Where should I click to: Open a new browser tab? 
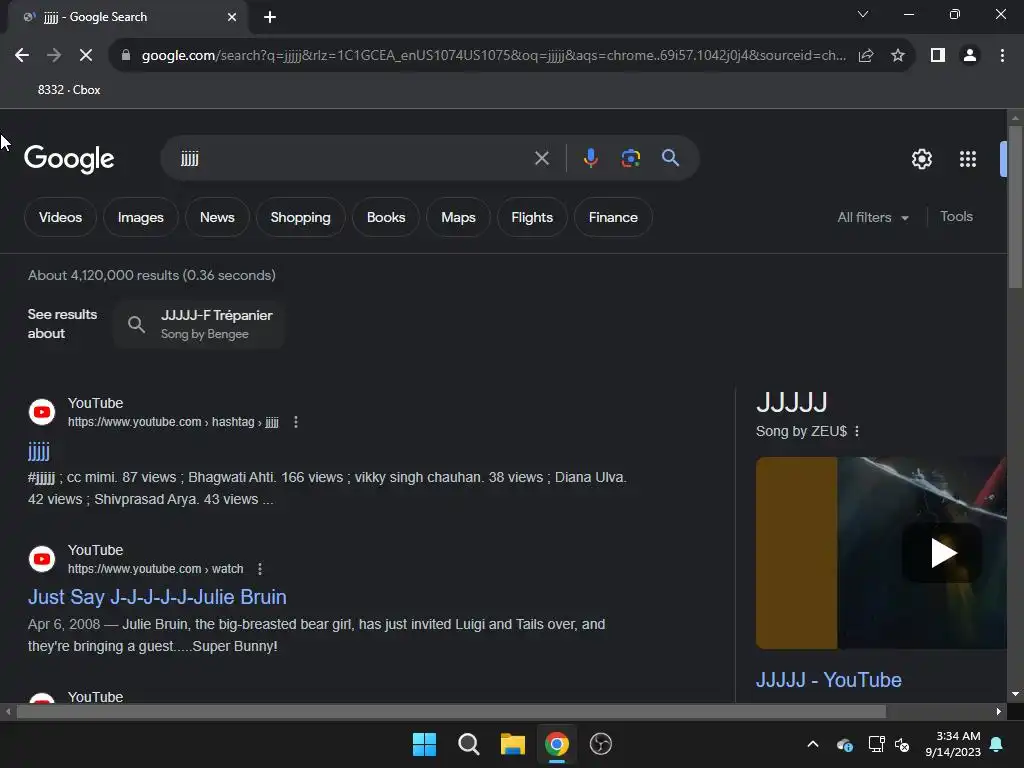pyautogui.click(x=270, y=17)
